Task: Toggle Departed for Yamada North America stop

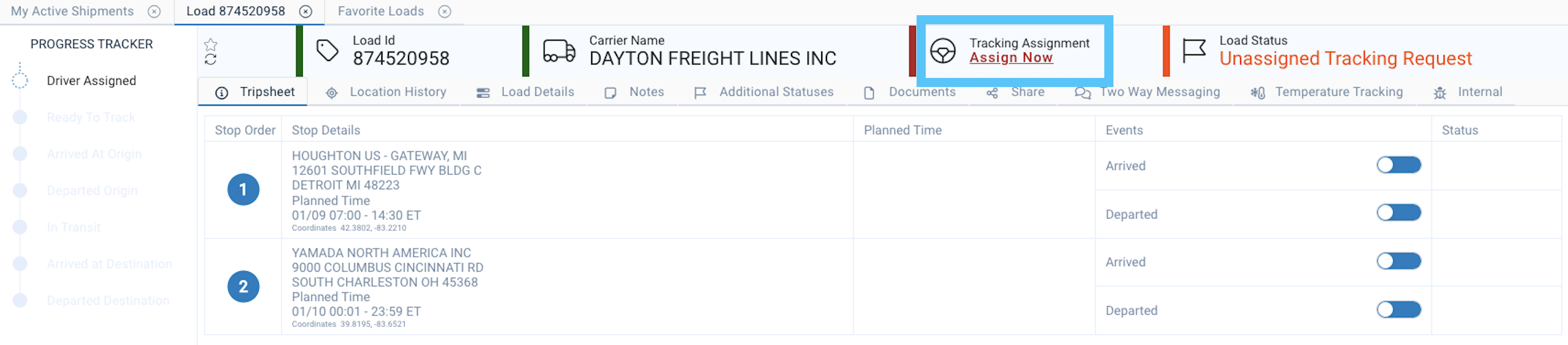Action: click(x=1399, y=310)
